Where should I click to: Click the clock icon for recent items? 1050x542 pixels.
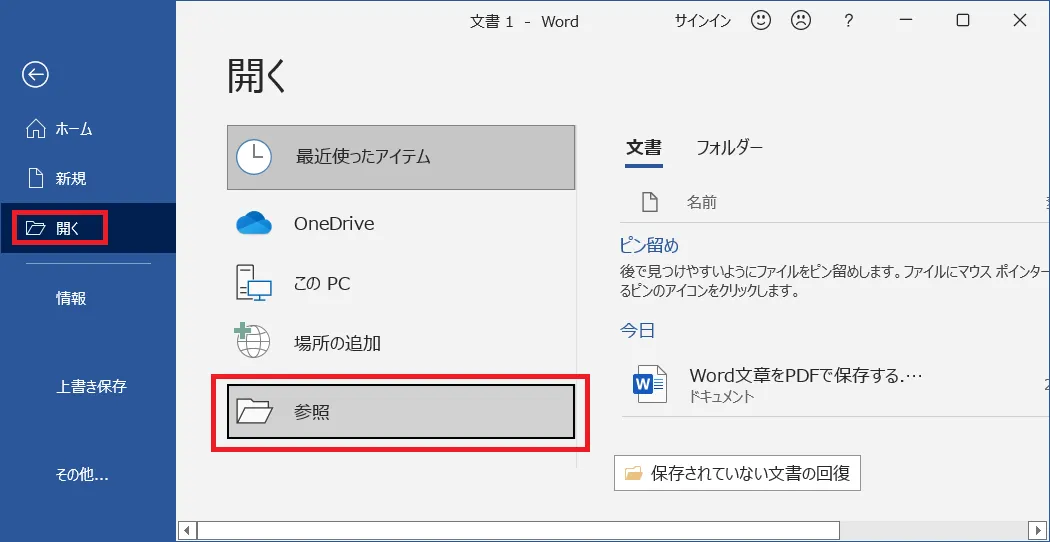pos(254,157)
